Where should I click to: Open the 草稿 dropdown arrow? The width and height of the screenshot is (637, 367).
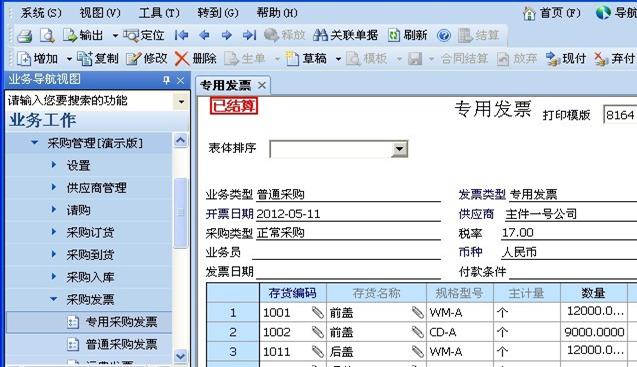pos(338,59)
